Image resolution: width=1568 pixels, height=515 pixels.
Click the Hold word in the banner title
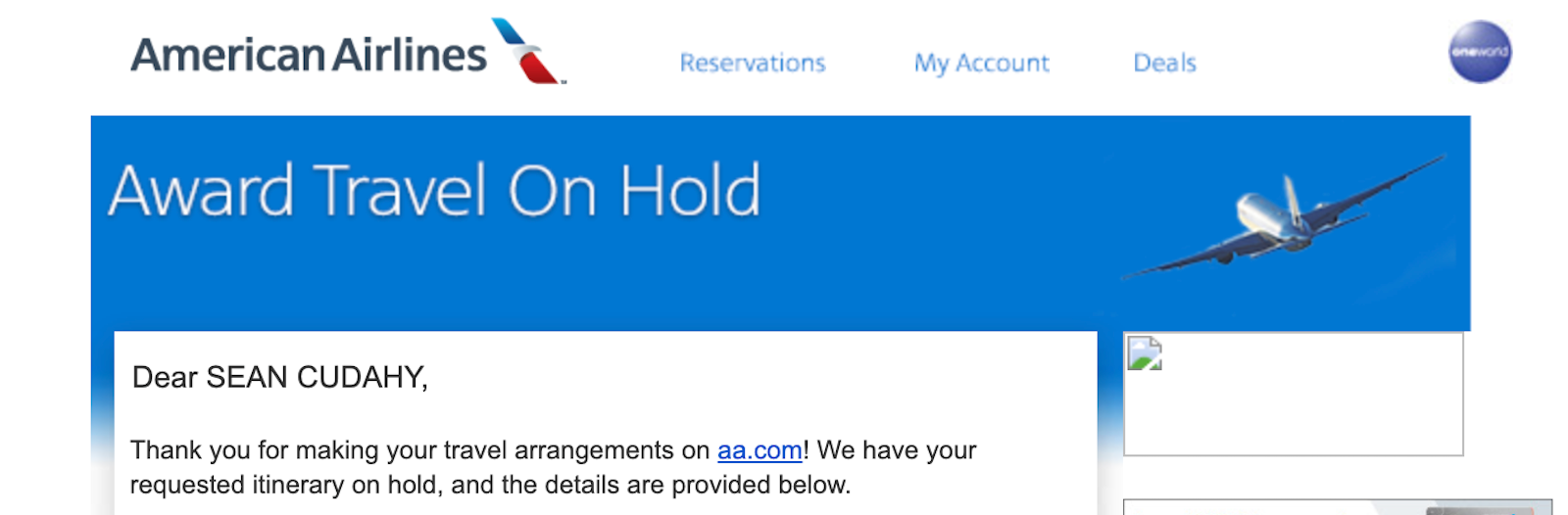(x=690, y=190)
